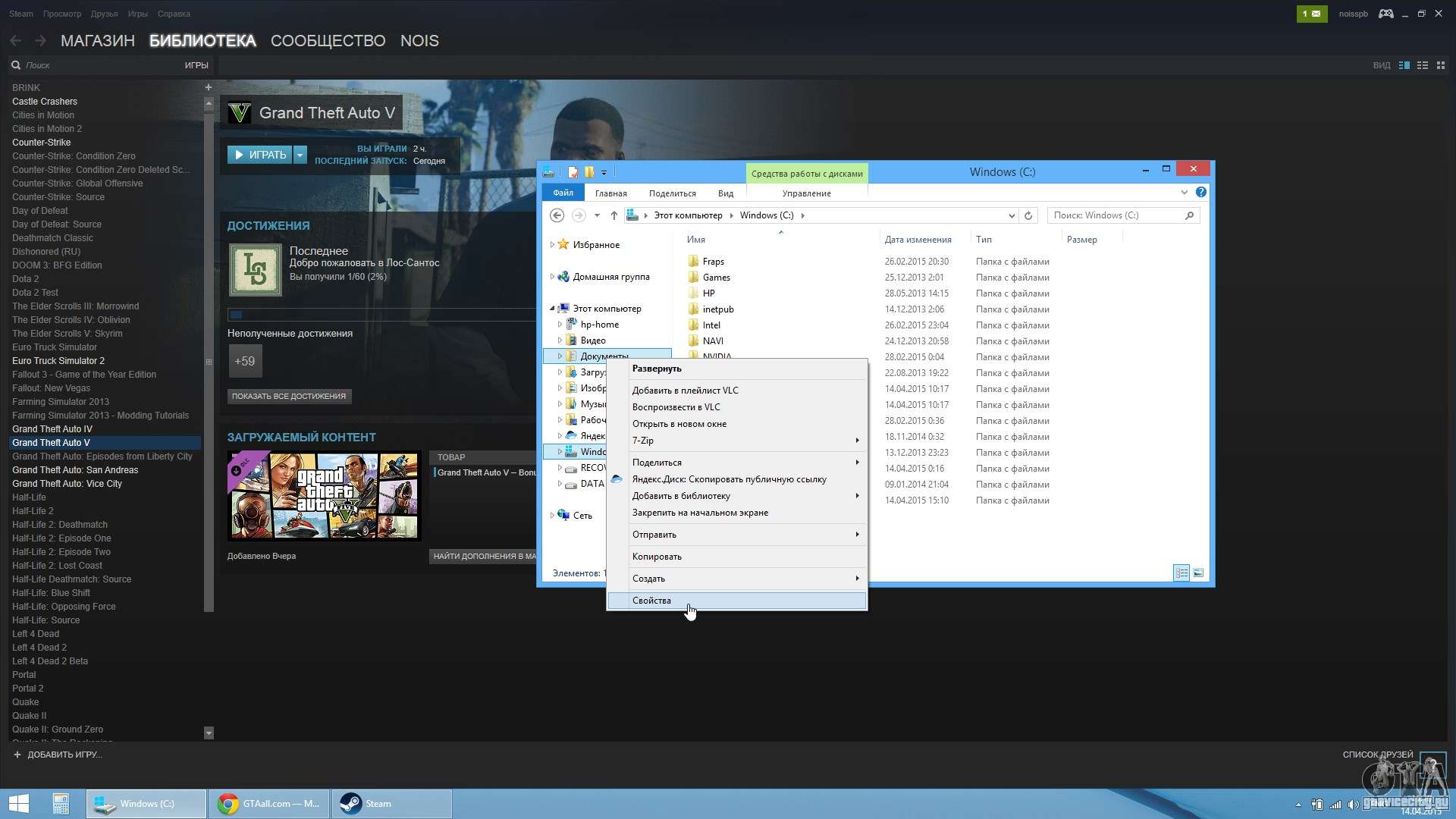Open СПИСОК ДРУЗЕЙ friends list
Viewport: 1456px width, 819px height.
pos(1378,755)
